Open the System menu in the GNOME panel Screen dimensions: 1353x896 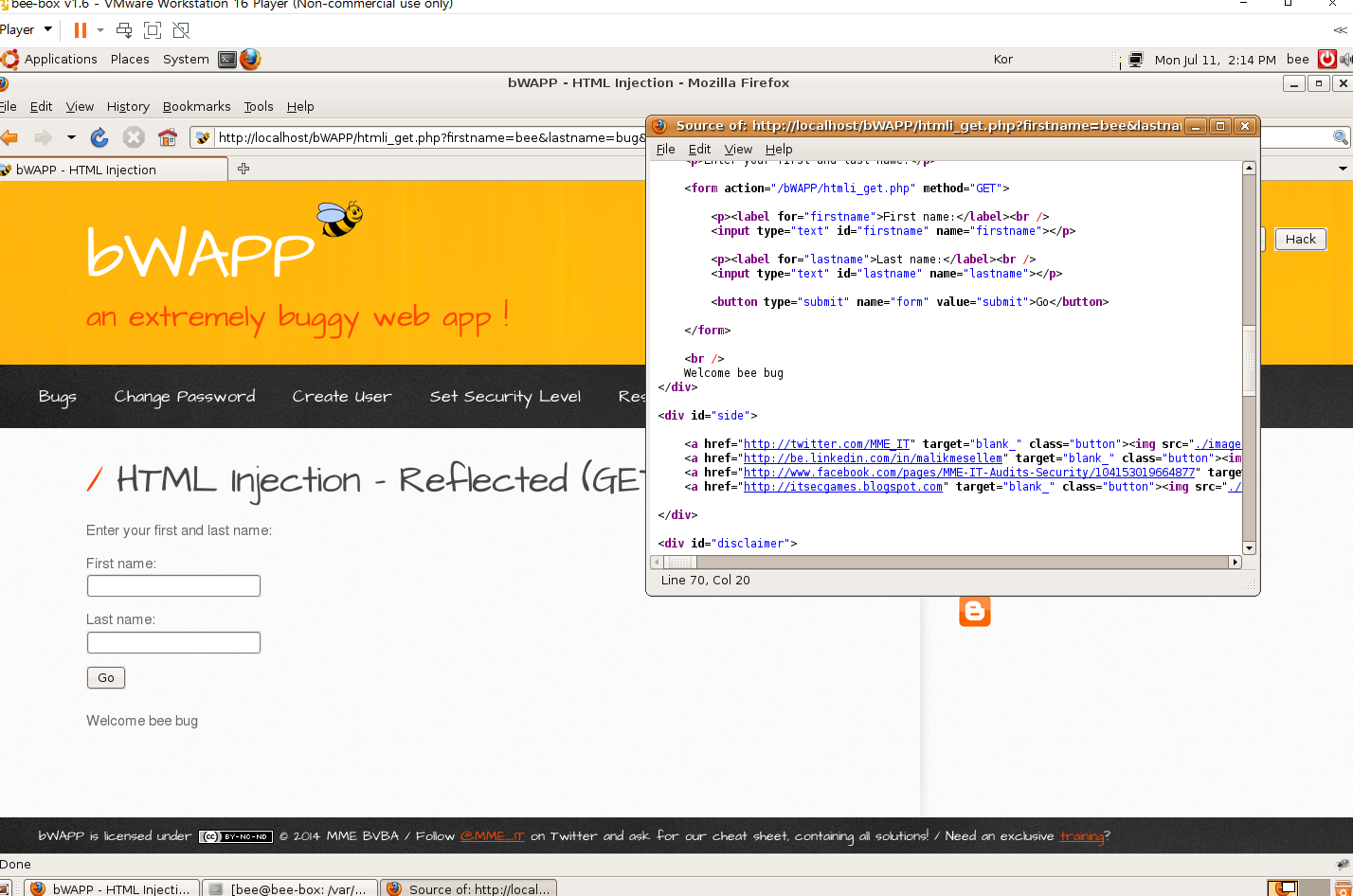pos(186,59)
